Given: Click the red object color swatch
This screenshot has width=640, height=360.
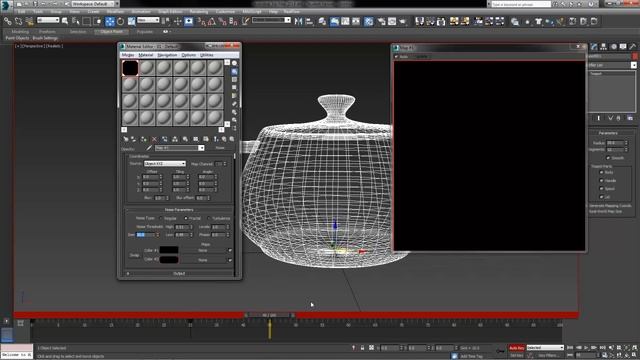Looking at the screenshot, I should (x=635, y=56).
